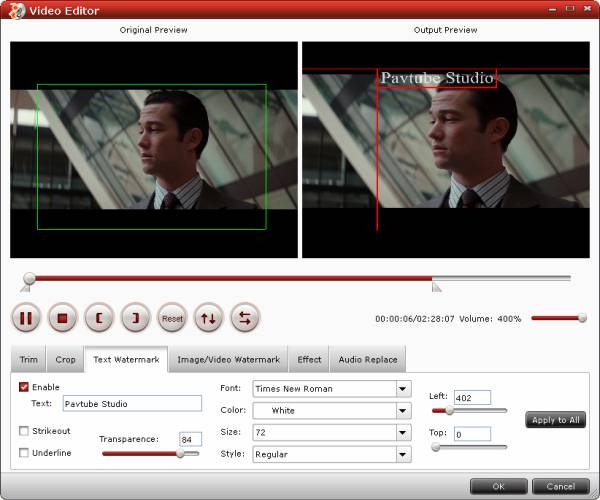600x500 pixels.
Task: Click the Left position input field
Action: pos(472,397)
